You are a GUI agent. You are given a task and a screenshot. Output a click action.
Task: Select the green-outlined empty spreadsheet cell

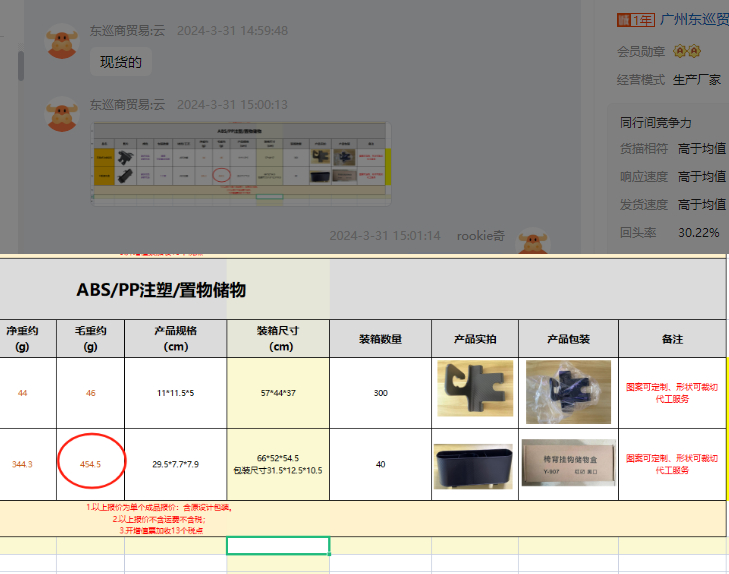(278, 545)
